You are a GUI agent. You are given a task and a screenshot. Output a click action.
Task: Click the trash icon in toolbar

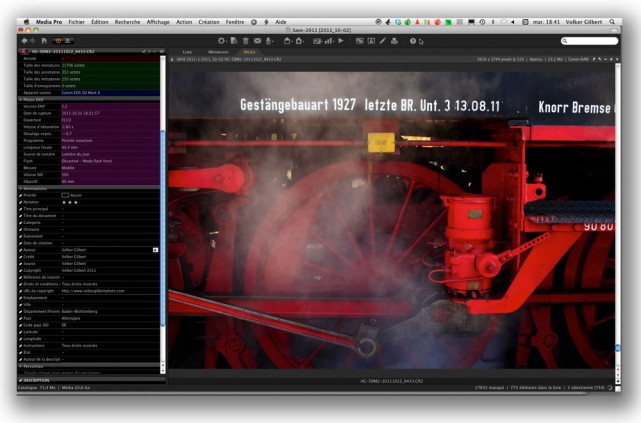[246, 41]
